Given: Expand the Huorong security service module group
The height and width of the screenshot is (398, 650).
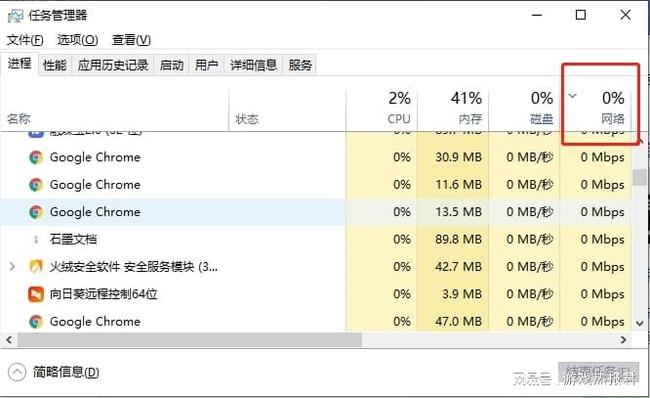Looking at the screenshot, I should click(12, 266).
